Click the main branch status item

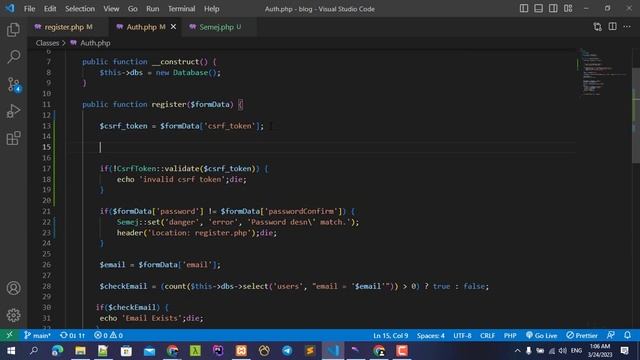click(x=37, y=335)
